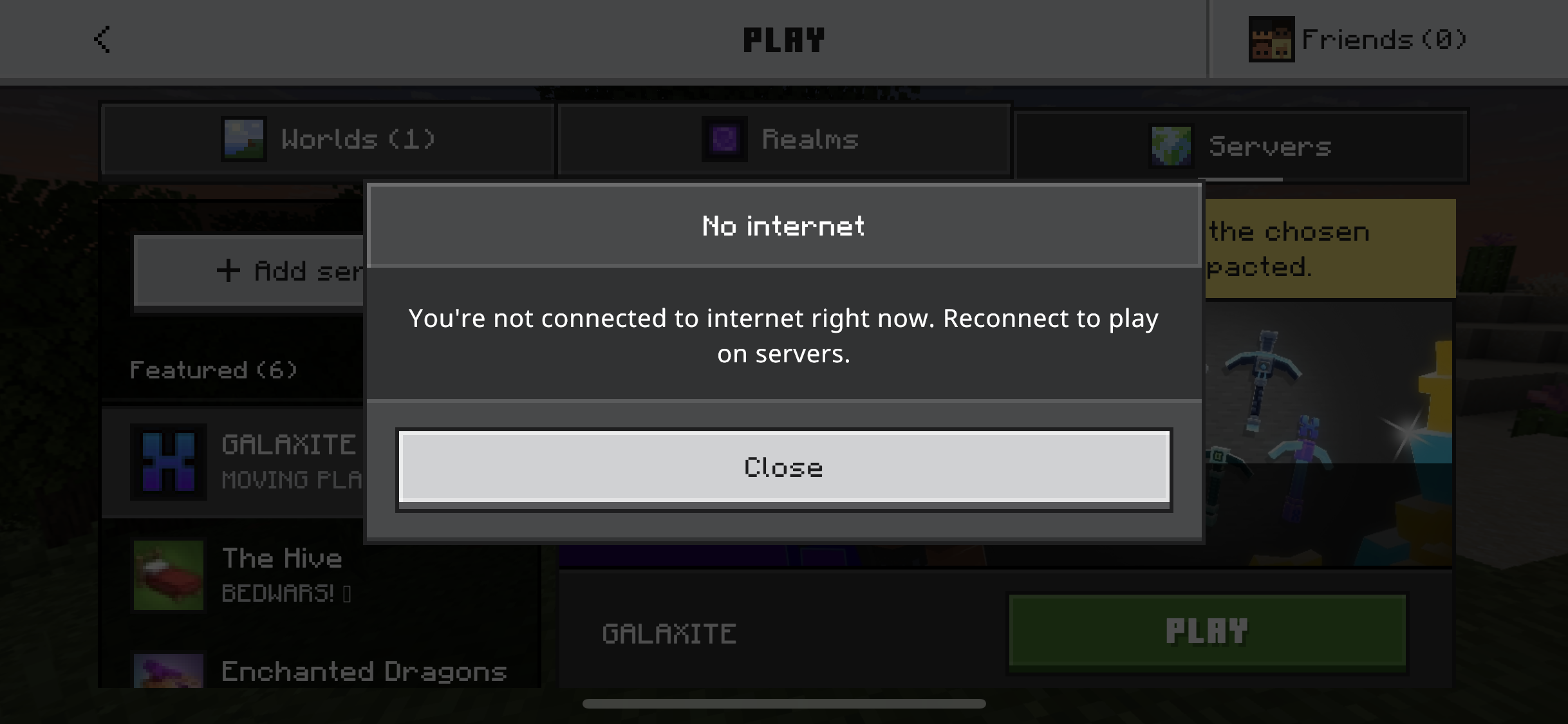The image size is (1568, 724).
Task: Switch to the Worlds (1) tab
Action: [328, 139]
